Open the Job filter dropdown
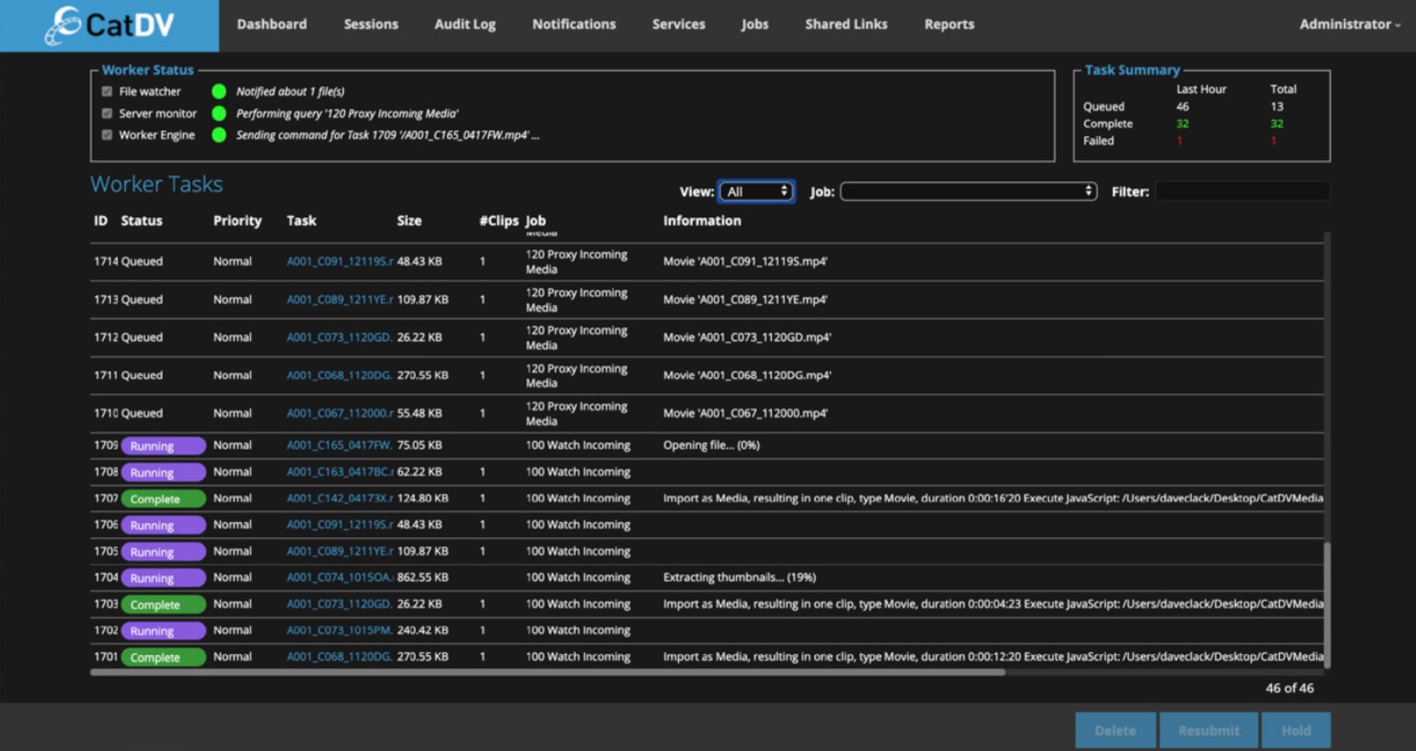 click(x=968, y=191)
